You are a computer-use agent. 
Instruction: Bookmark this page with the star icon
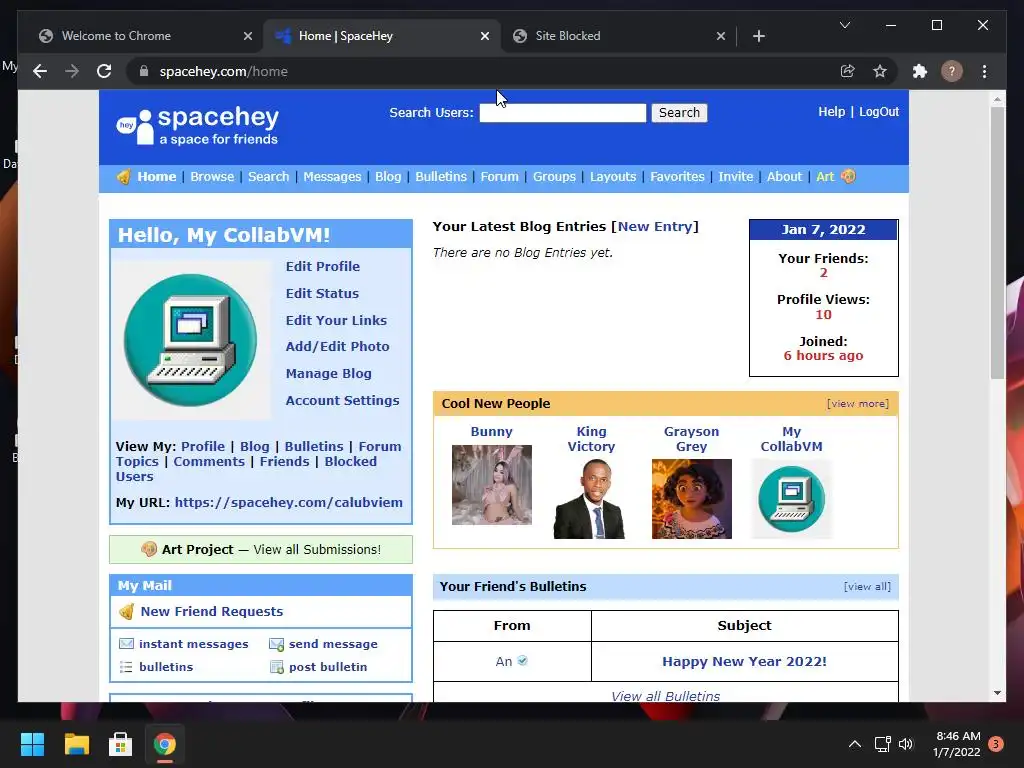click(880, 71)
